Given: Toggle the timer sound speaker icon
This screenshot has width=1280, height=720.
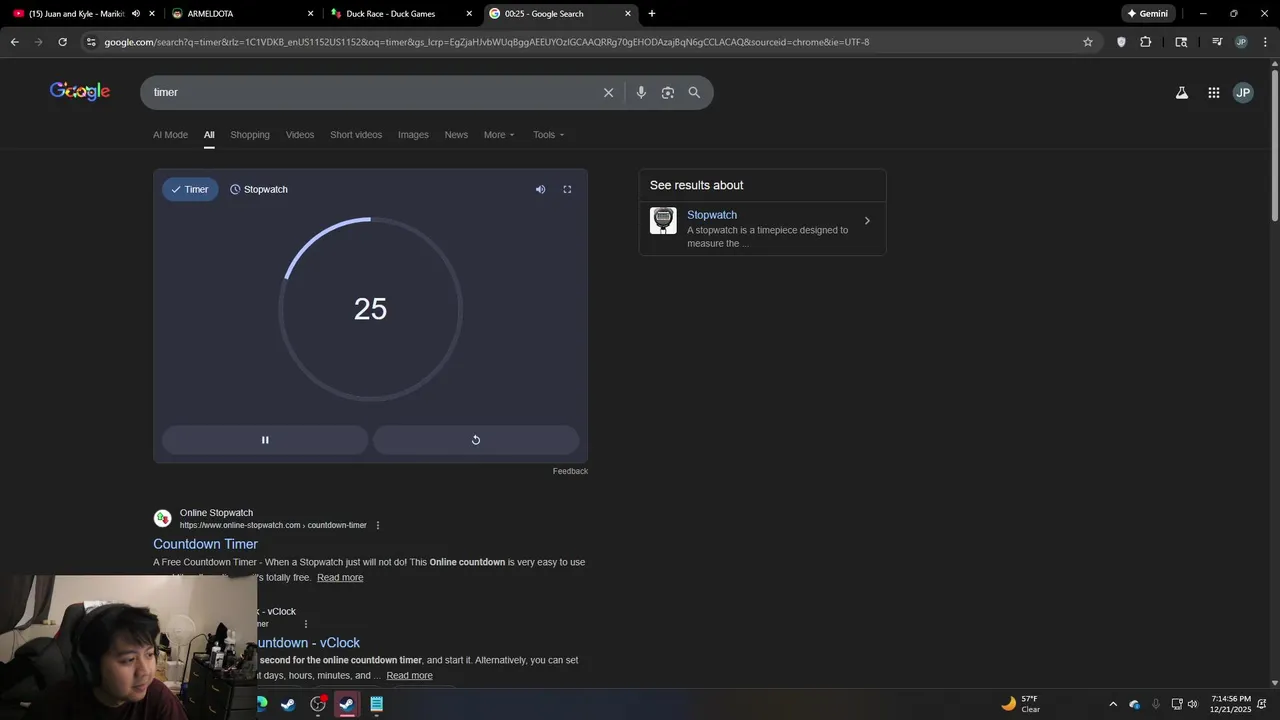Looking at the screenshot, I should tap(540, 189).
